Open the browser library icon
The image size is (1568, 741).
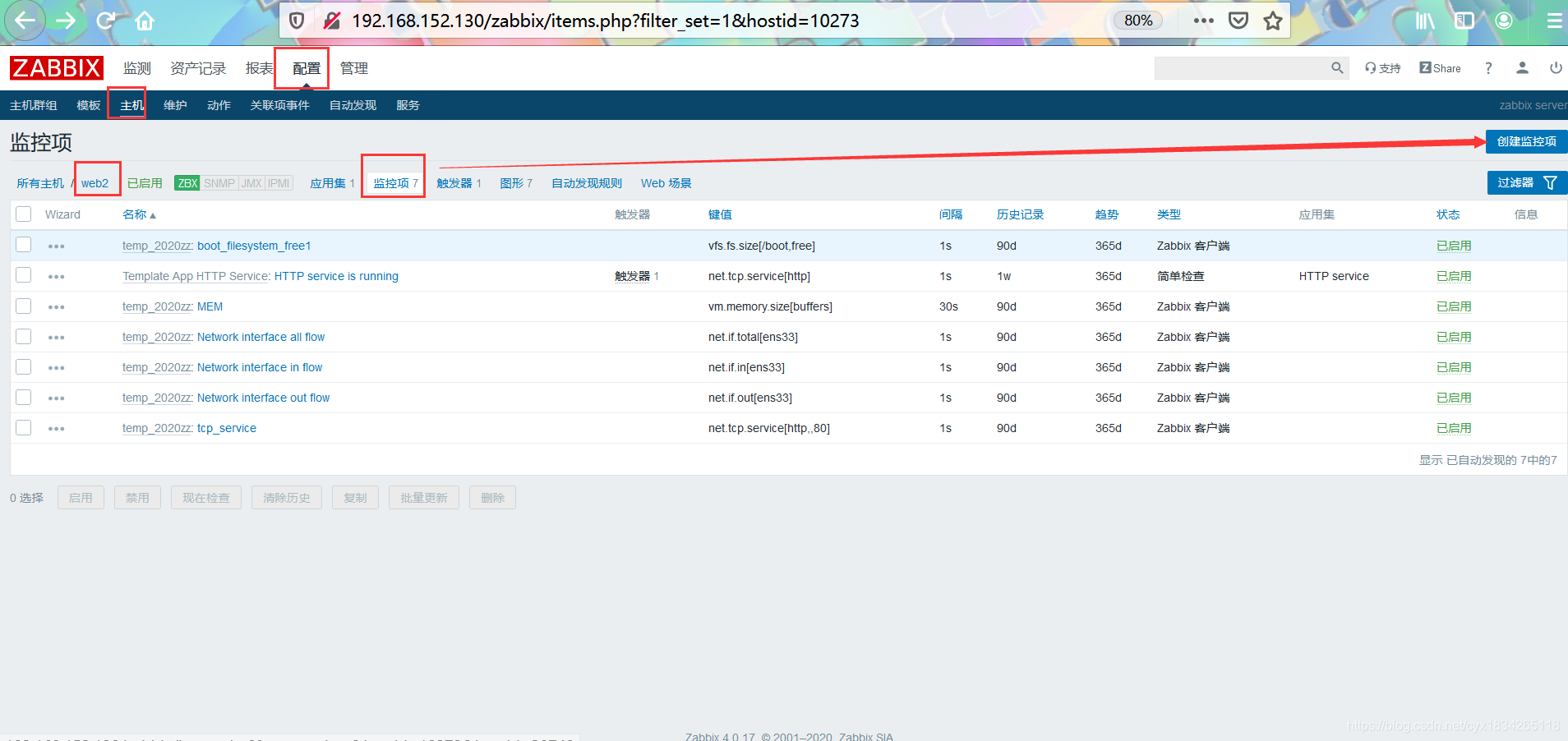[x=1425, y=21]
